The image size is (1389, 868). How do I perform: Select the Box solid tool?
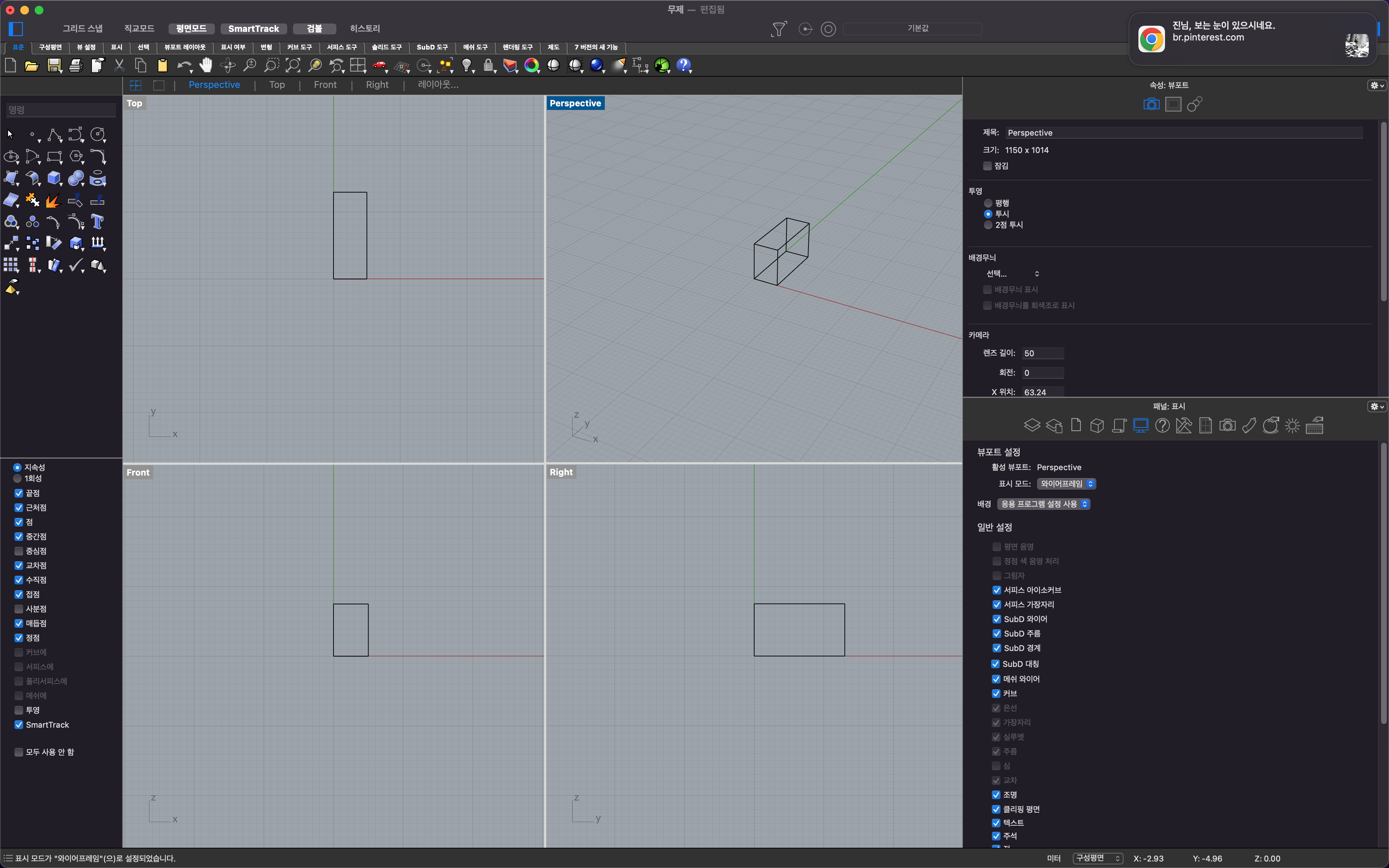point(54,179)
